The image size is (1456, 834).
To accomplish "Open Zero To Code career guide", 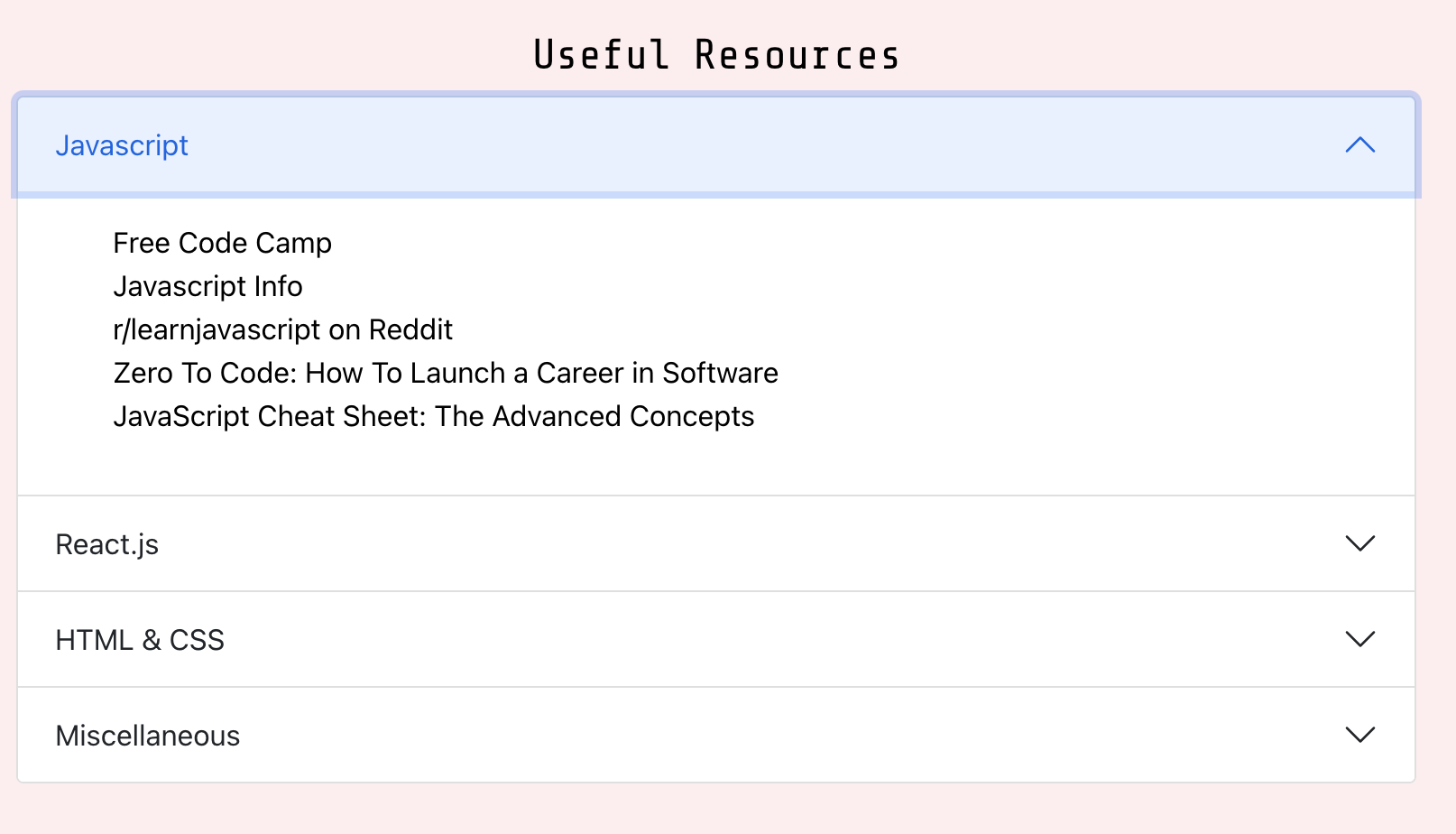I will (x=446, y=373).
